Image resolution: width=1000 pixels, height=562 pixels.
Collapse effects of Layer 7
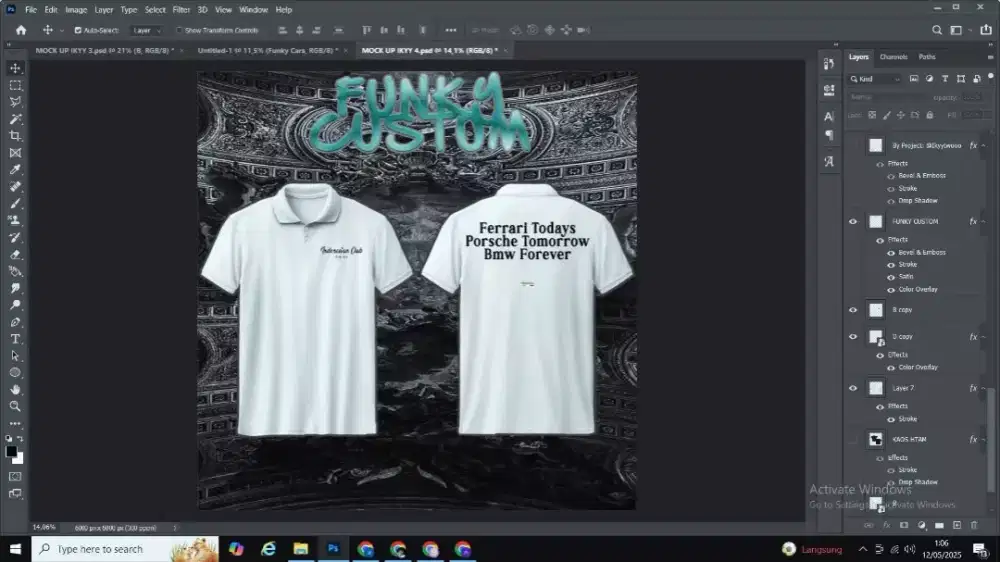(983, 388)
